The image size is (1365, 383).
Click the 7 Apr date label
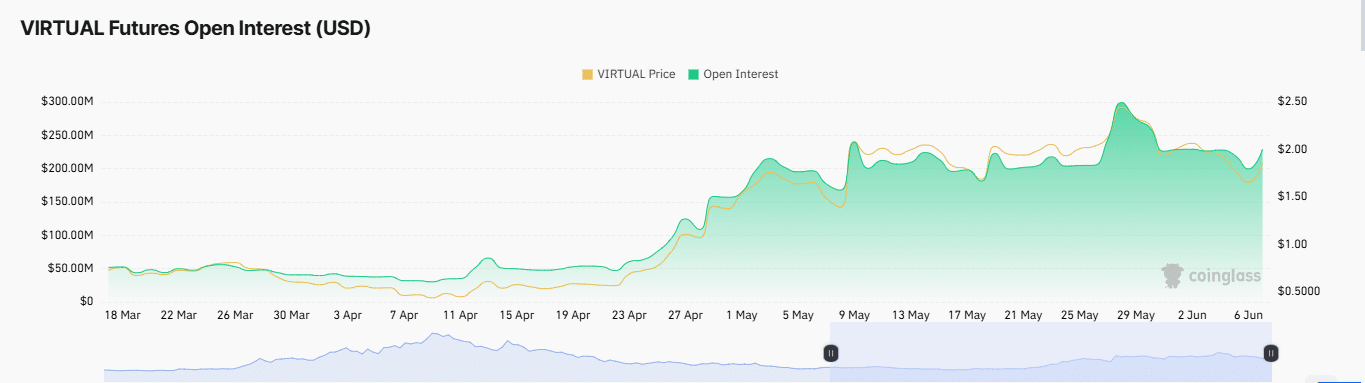click(403, 315)
